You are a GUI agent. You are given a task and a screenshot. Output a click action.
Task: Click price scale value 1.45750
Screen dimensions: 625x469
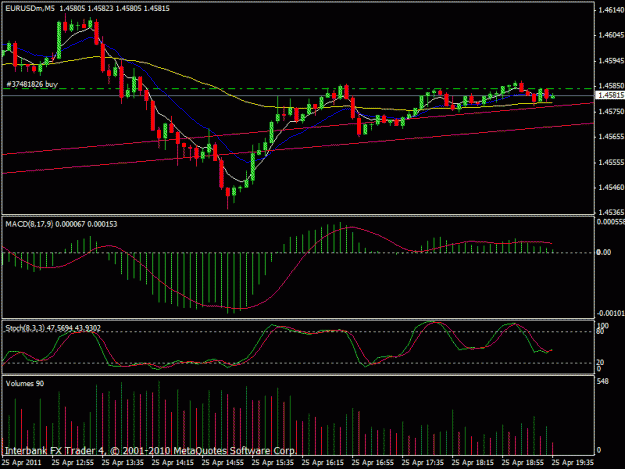[x=611, y=111]
